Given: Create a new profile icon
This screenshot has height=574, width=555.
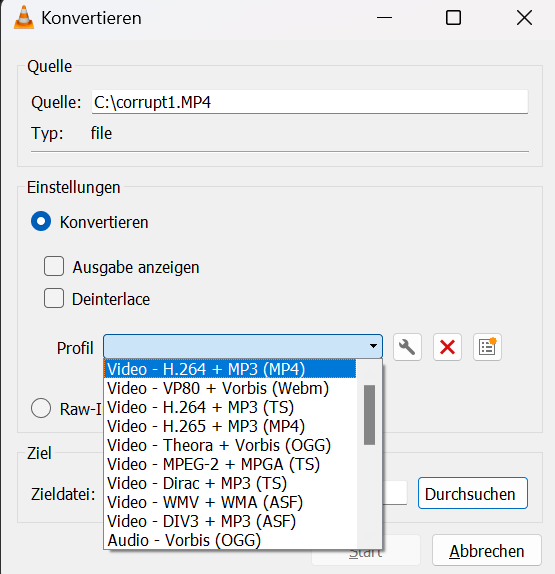Looking at the screenshot, I should 487,347.
